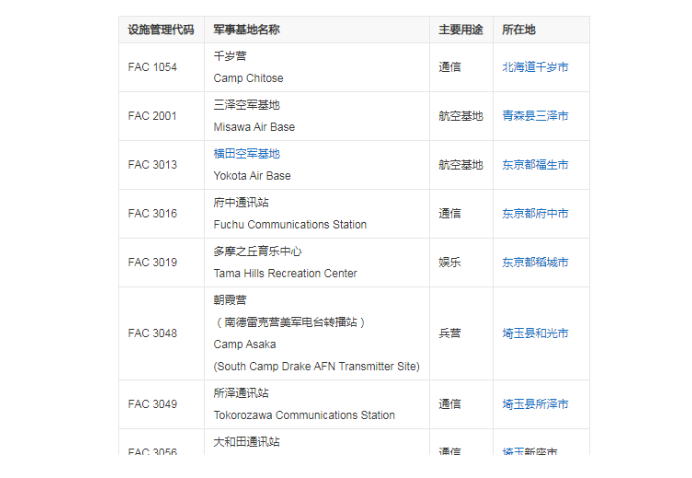Screen dimensions: 692x478
Task: Click the Tokorozawa Communications Station text
Action: (x=304, y=415)
